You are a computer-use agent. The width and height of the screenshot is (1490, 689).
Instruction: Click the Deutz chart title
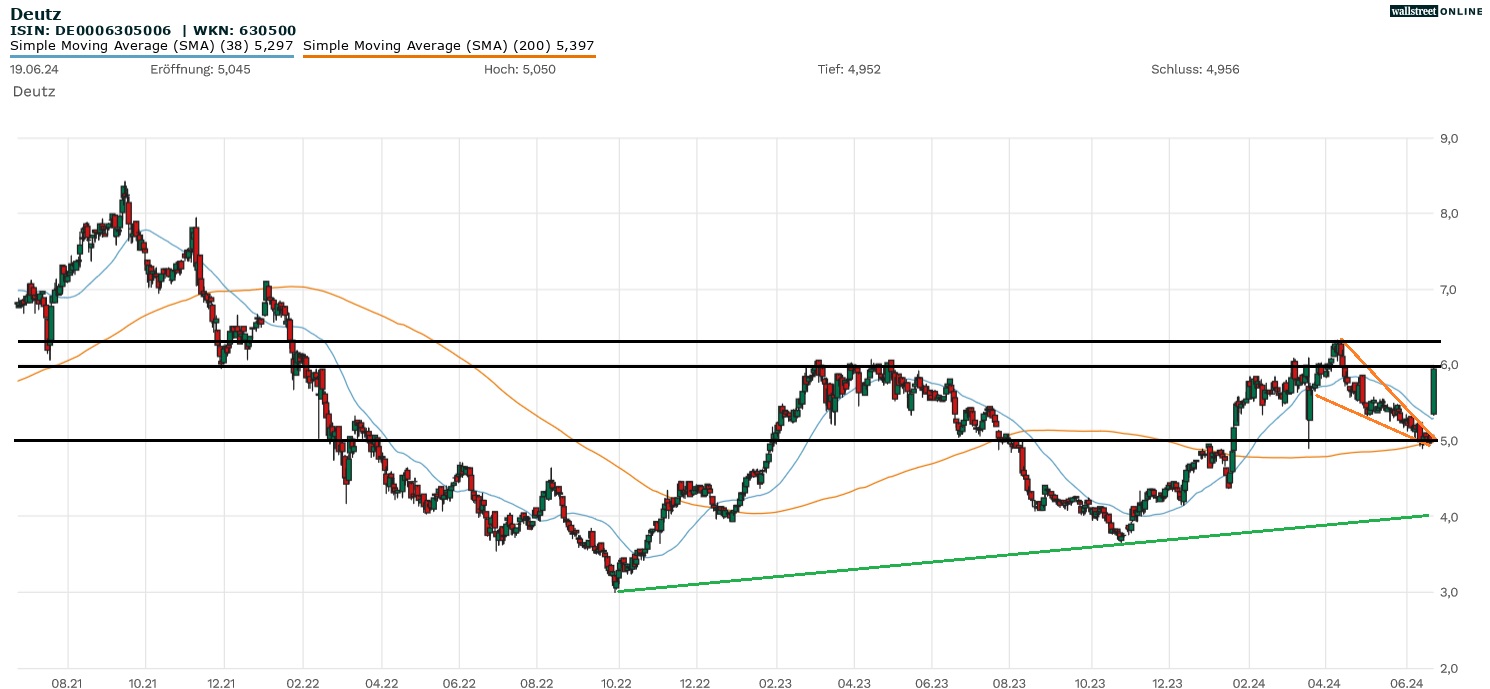point(35,14)
